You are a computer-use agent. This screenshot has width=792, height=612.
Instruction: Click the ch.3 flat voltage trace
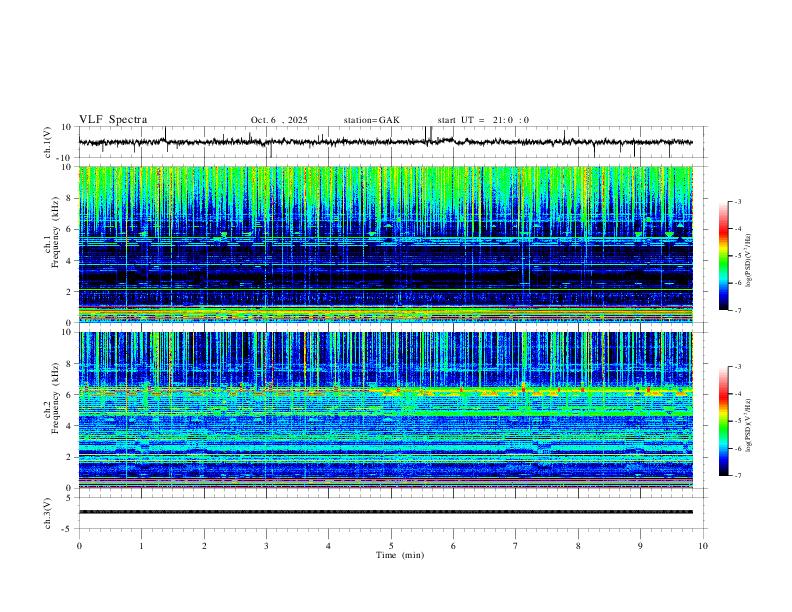click(x=385, y=512)
